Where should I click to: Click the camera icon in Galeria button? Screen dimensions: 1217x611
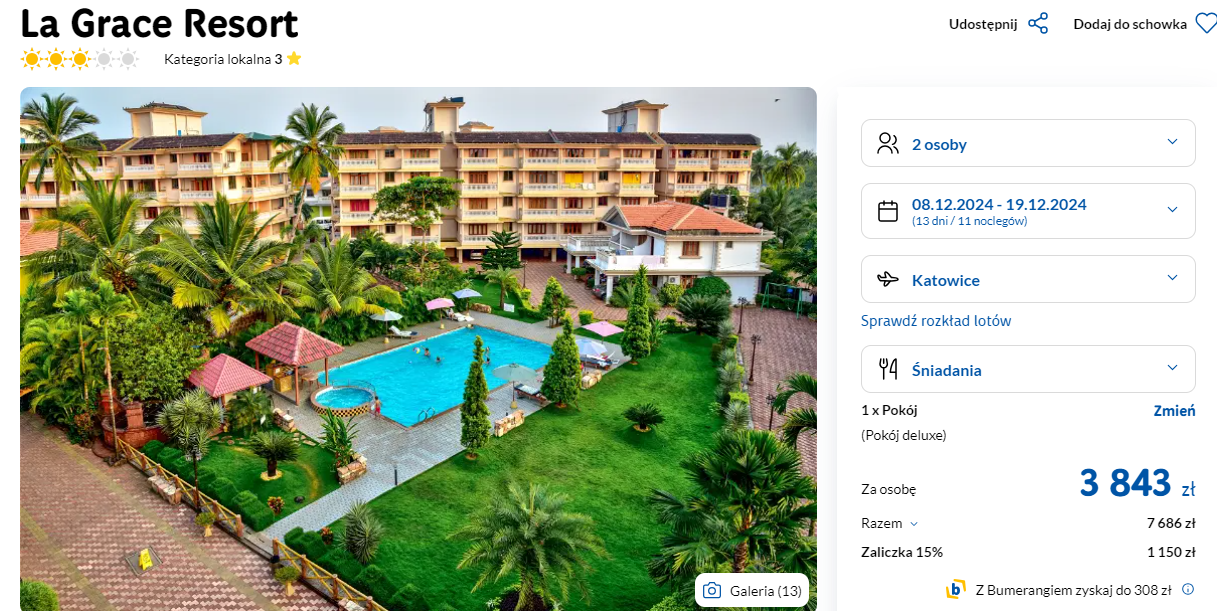(712, 591)
